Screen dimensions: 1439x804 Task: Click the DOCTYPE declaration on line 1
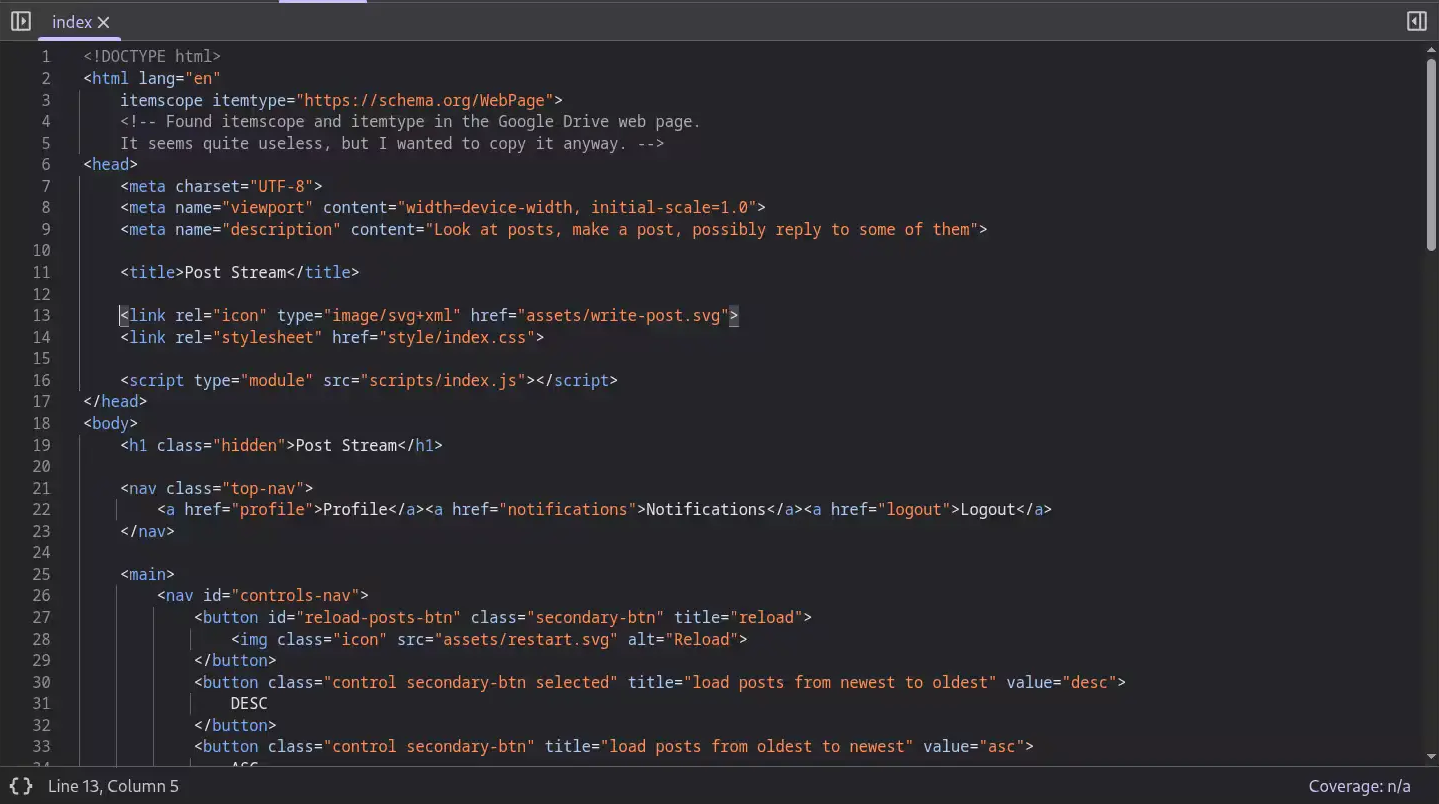click(150, 56)
